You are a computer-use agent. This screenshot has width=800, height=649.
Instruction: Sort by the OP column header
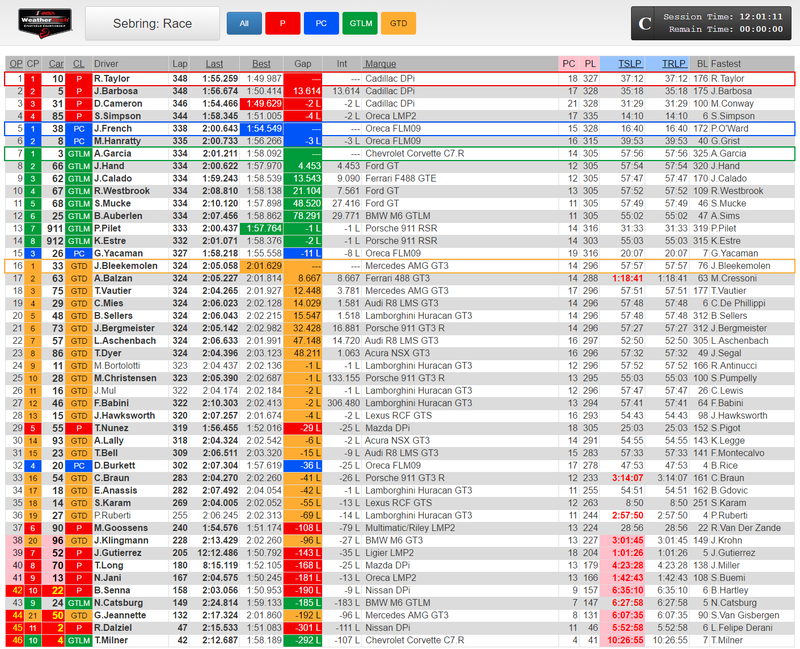point(16,64)
